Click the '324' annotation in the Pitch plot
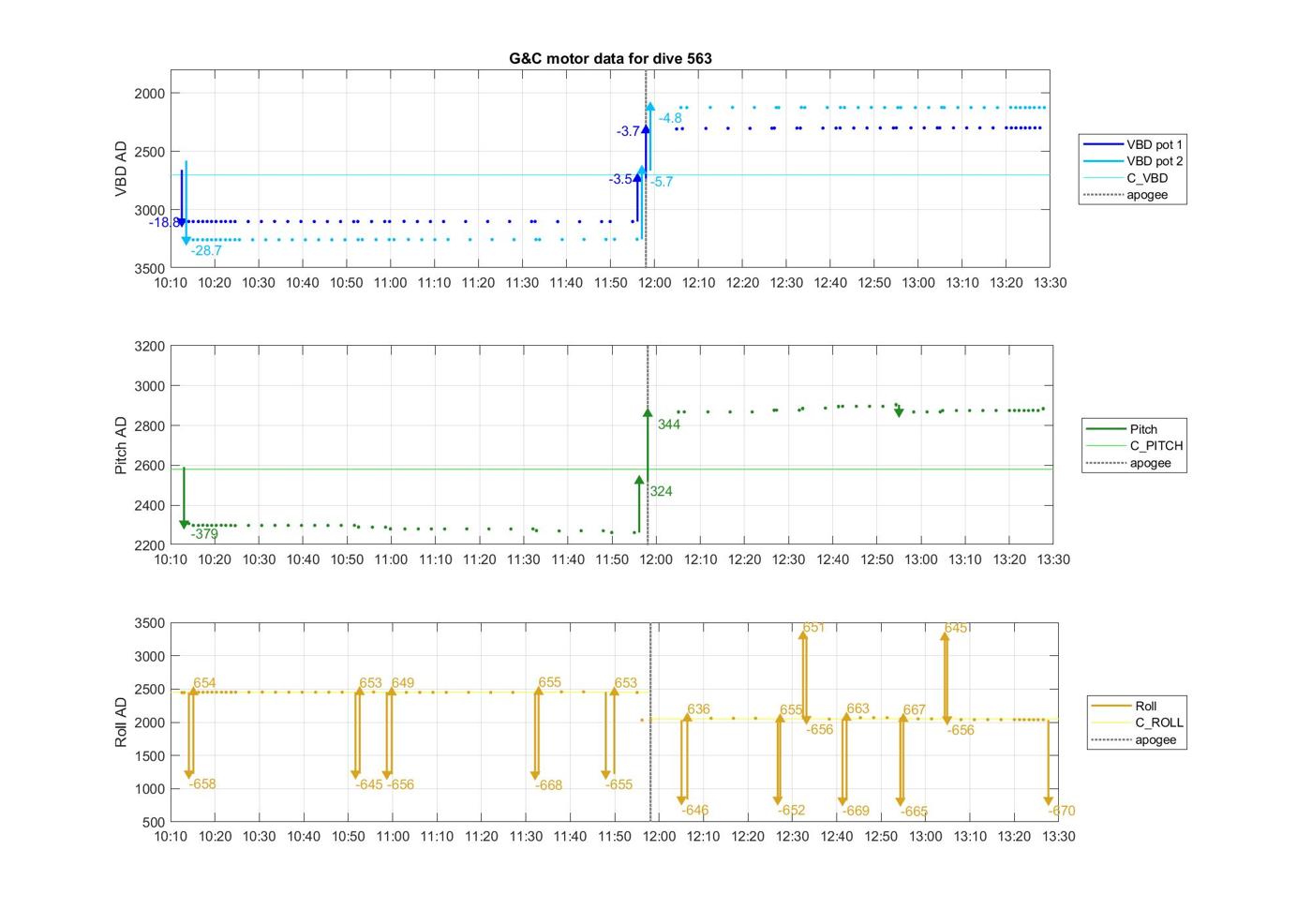The image size is (1312, 924). pyautogui.click(x=661, y=491)
